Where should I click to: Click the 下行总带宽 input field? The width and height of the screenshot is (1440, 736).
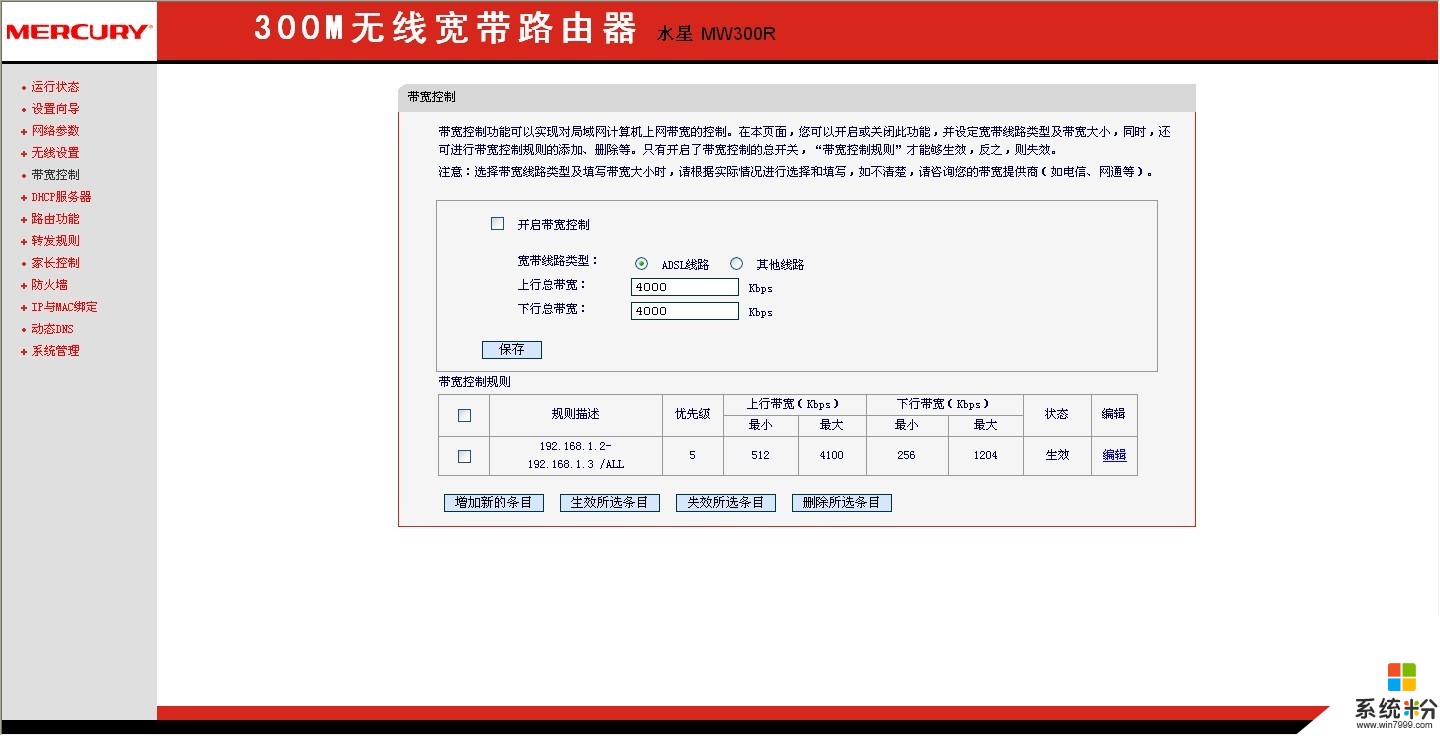point(685,311)
